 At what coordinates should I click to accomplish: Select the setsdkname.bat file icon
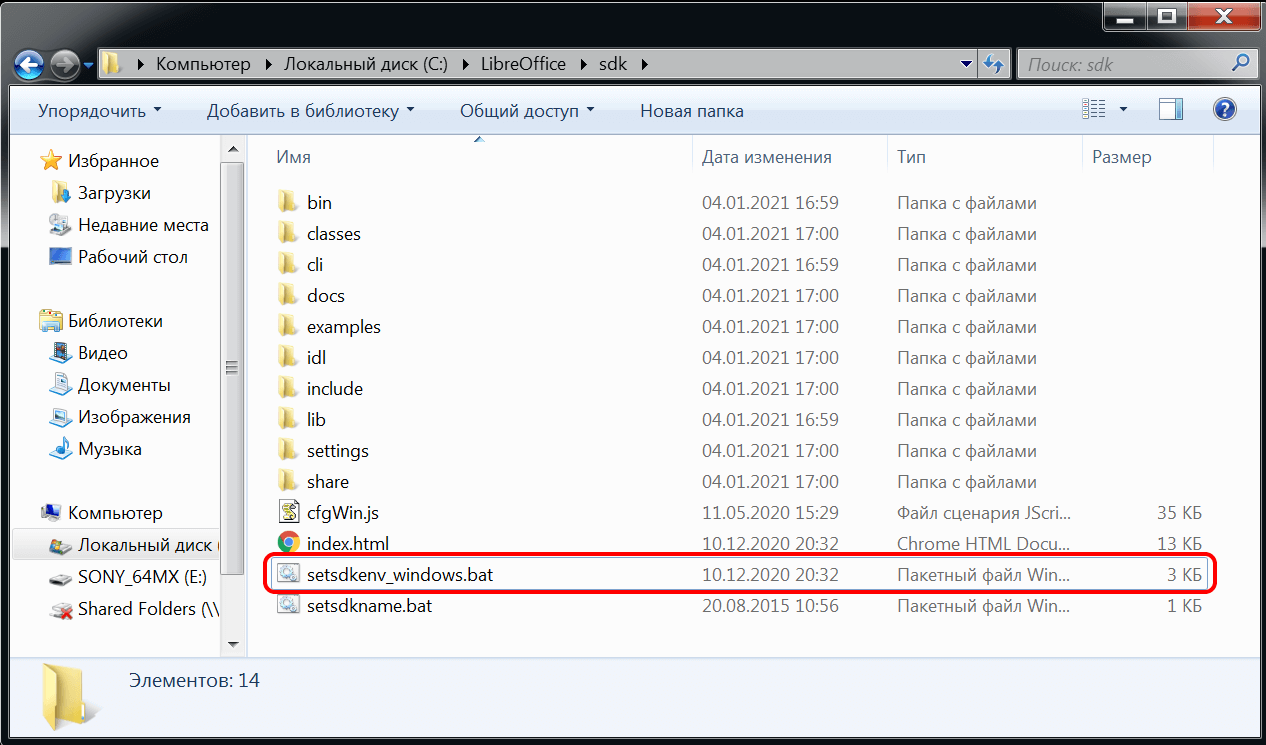pyautogui.click(x=288, y=605)
